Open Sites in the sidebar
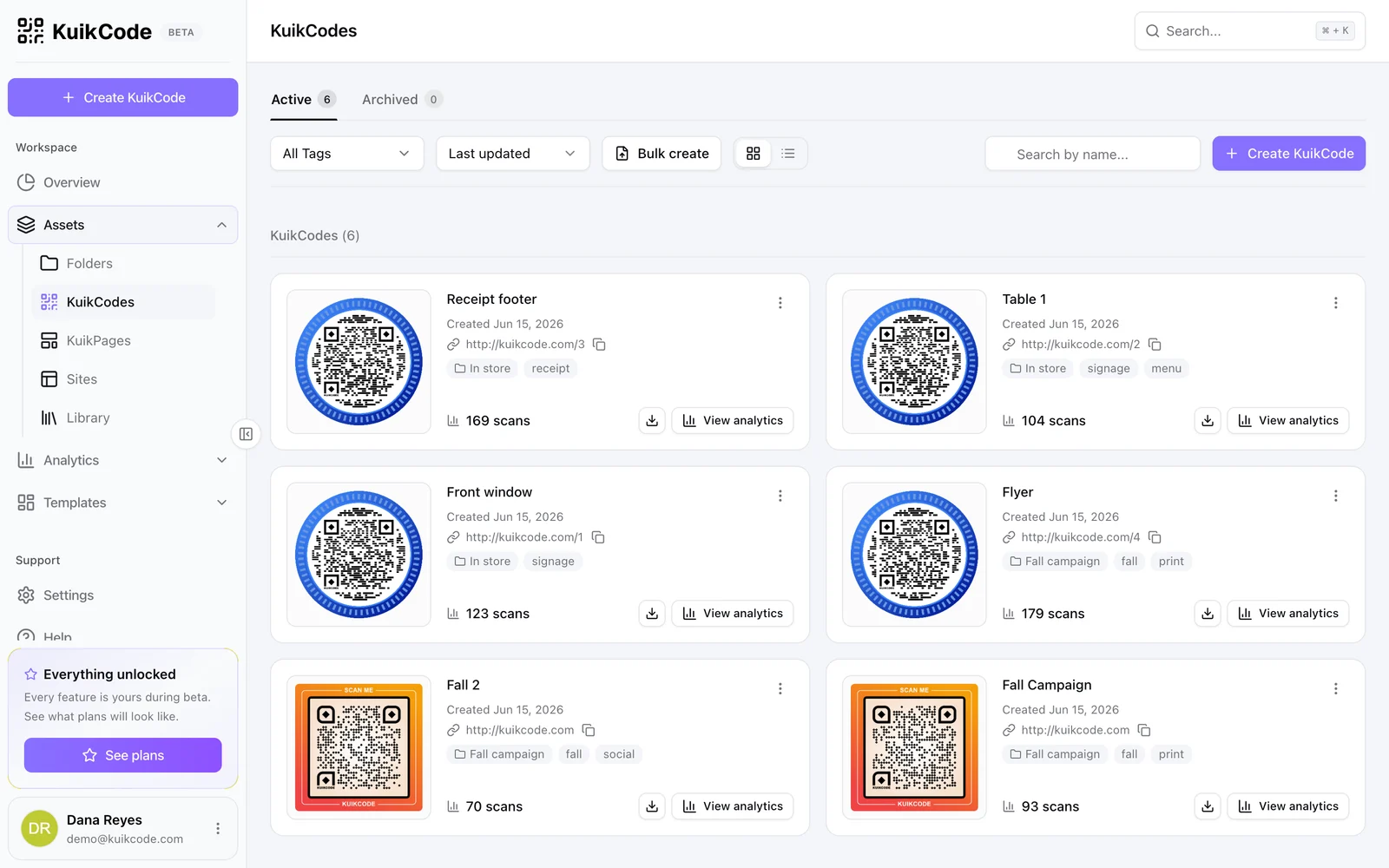The height and width of the screenshot is (868, 1389). tap(123, 379)
